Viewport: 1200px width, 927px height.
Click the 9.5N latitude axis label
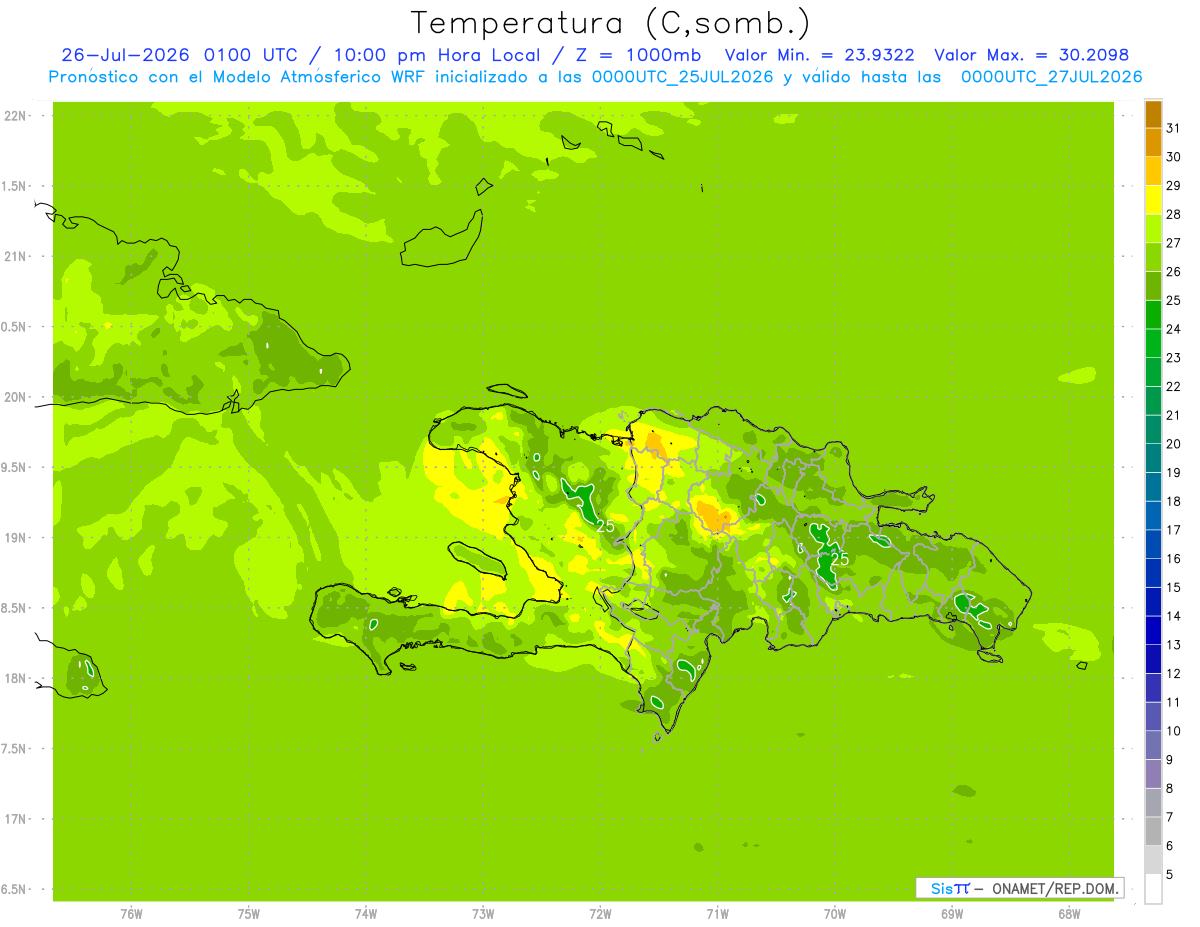(x=15, y=467)
